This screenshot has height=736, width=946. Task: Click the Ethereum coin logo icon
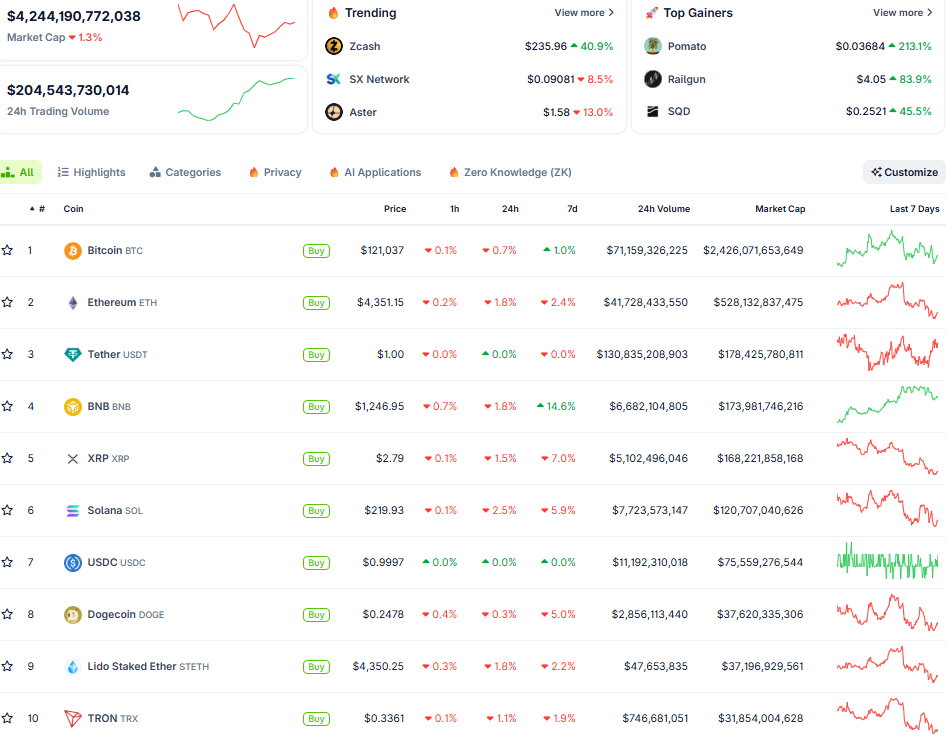tap(72, 303)
